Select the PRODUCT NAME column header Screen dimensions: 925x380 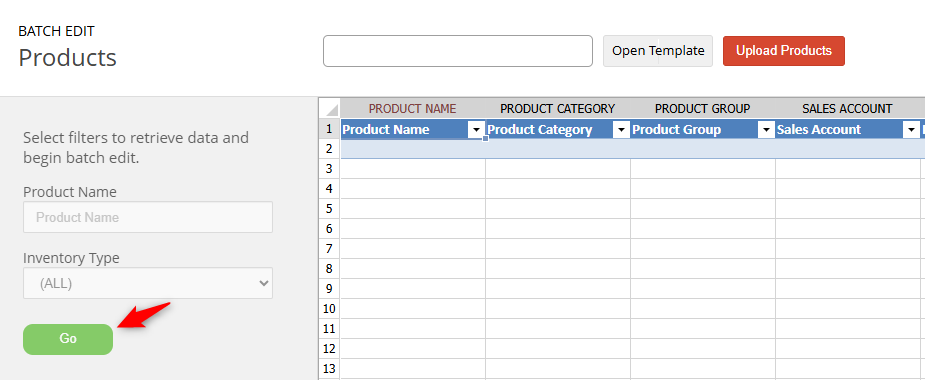coord(413,109)
